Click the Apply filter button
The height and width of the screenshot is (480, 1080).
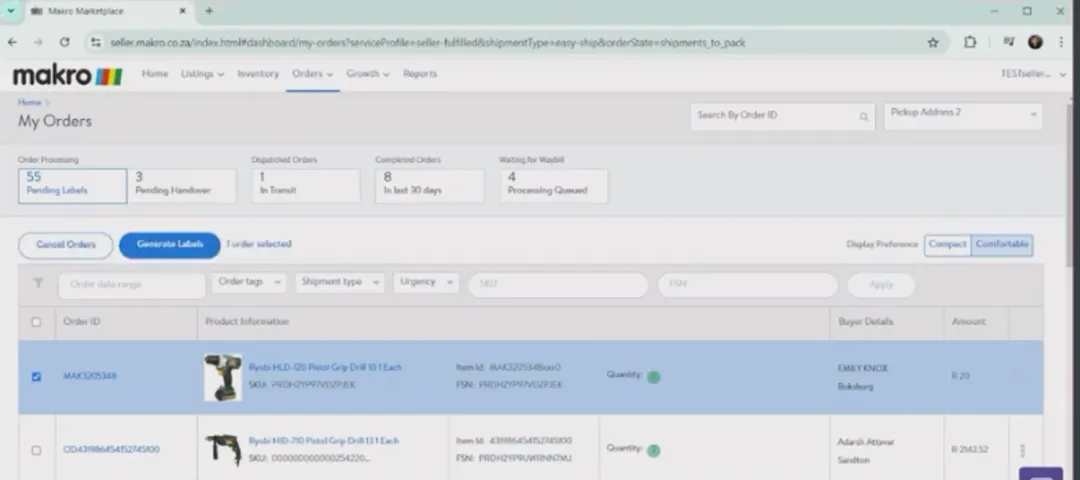pos(881,285)
